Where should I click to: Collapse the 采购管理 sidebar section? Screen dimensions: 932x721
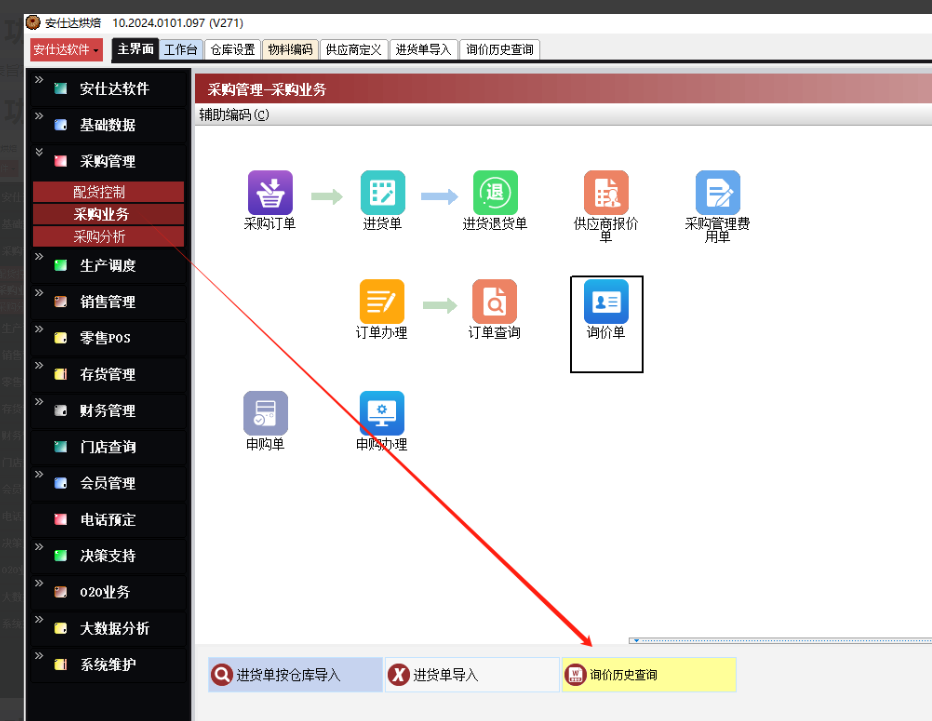[x=39, y=152]
